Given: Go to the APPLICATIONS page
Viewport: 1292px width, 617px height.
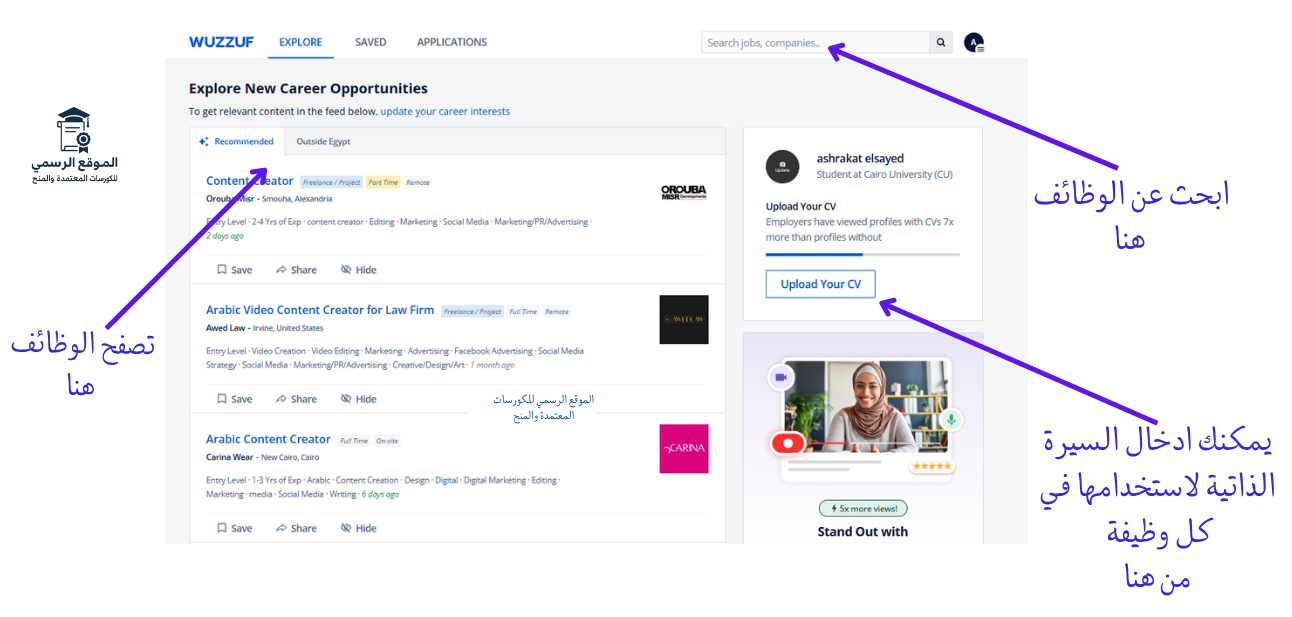Looking at the screenshot, I should [451, 42].
